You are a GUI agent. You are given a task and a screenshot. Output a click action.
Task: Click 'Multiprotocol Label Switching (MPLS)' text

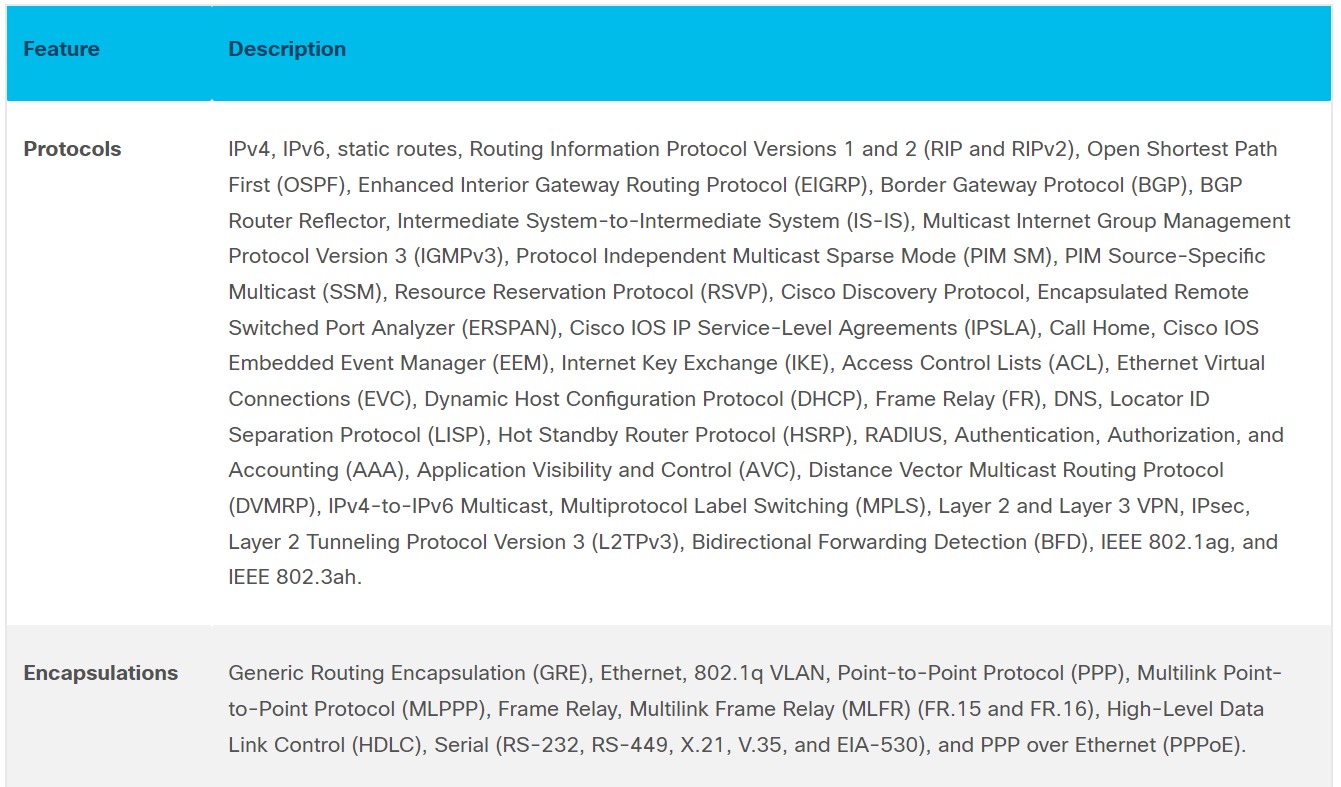(743, 506)
